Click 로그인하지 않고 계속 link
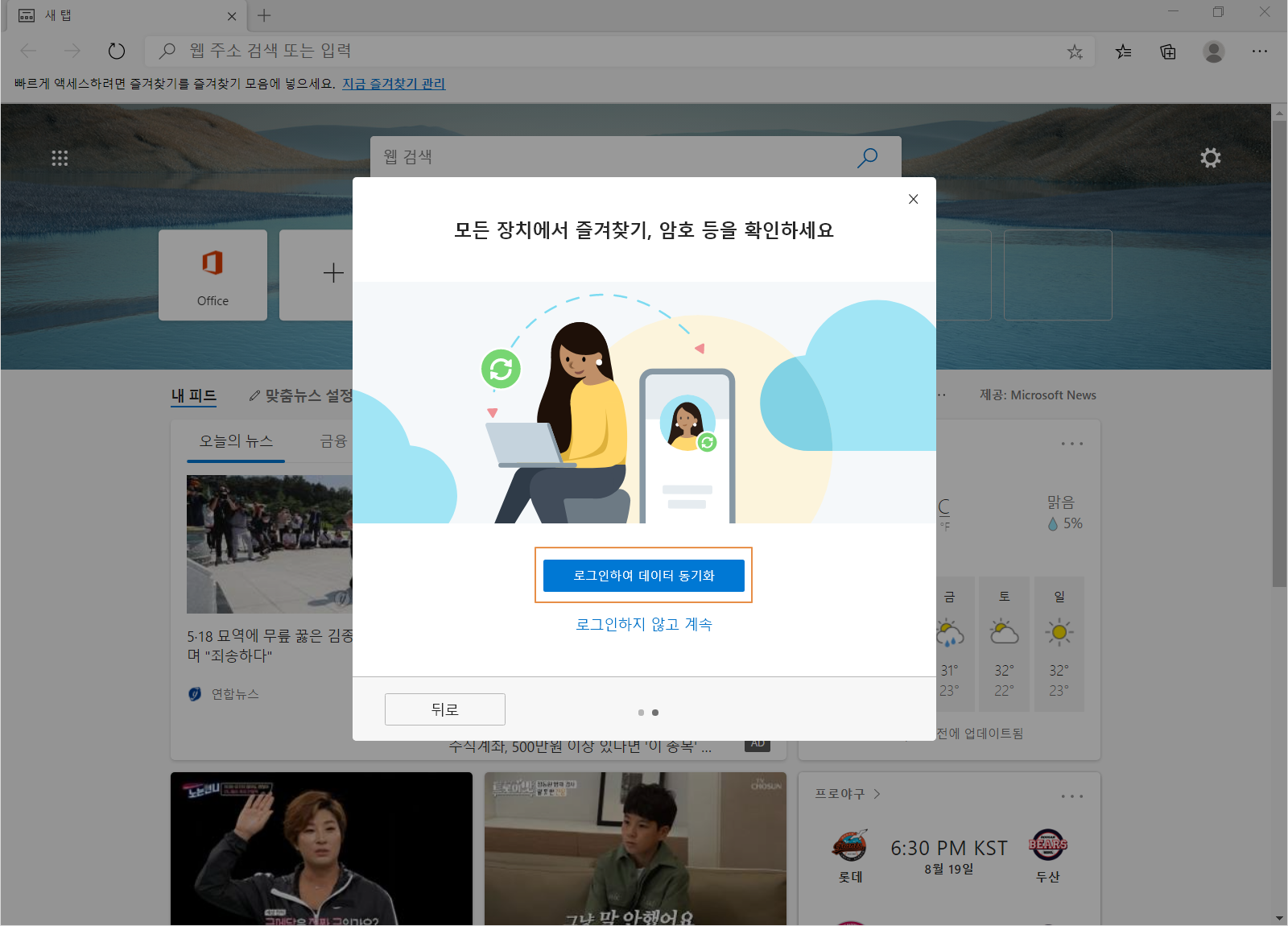Viewport: 1288px width, 926px height. coord(644,624)
